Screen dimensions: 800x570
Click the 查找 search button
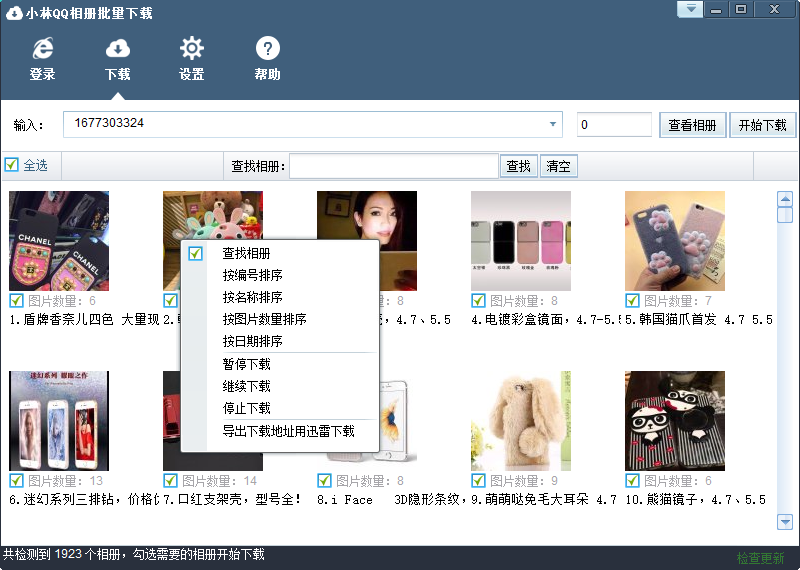coord(518,166)
